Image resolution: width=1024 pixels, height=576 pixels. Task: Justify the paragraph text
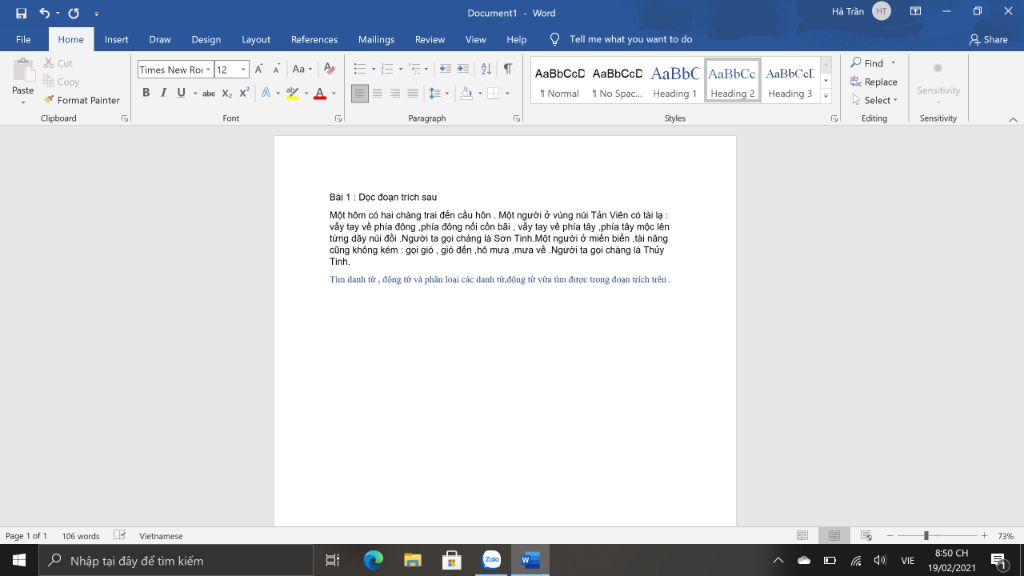pos(413,93)
